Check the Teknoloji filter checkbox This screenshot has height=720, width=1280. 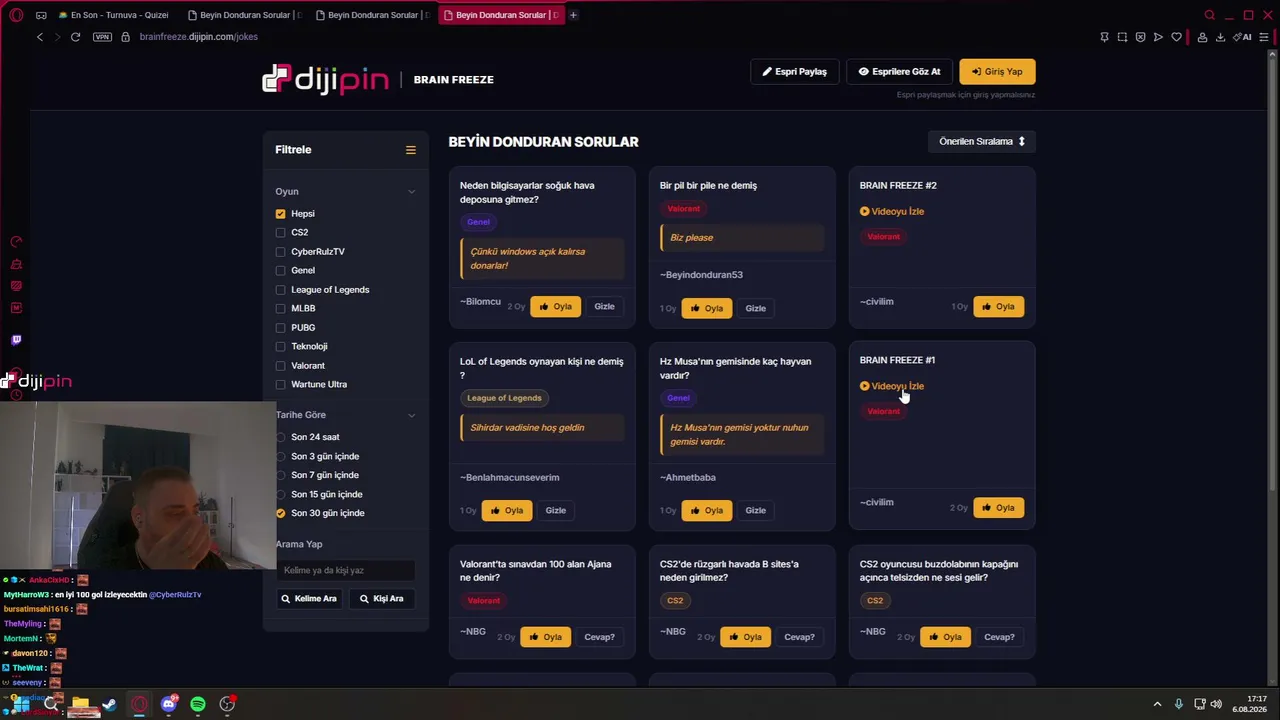(x=280, y=347)
